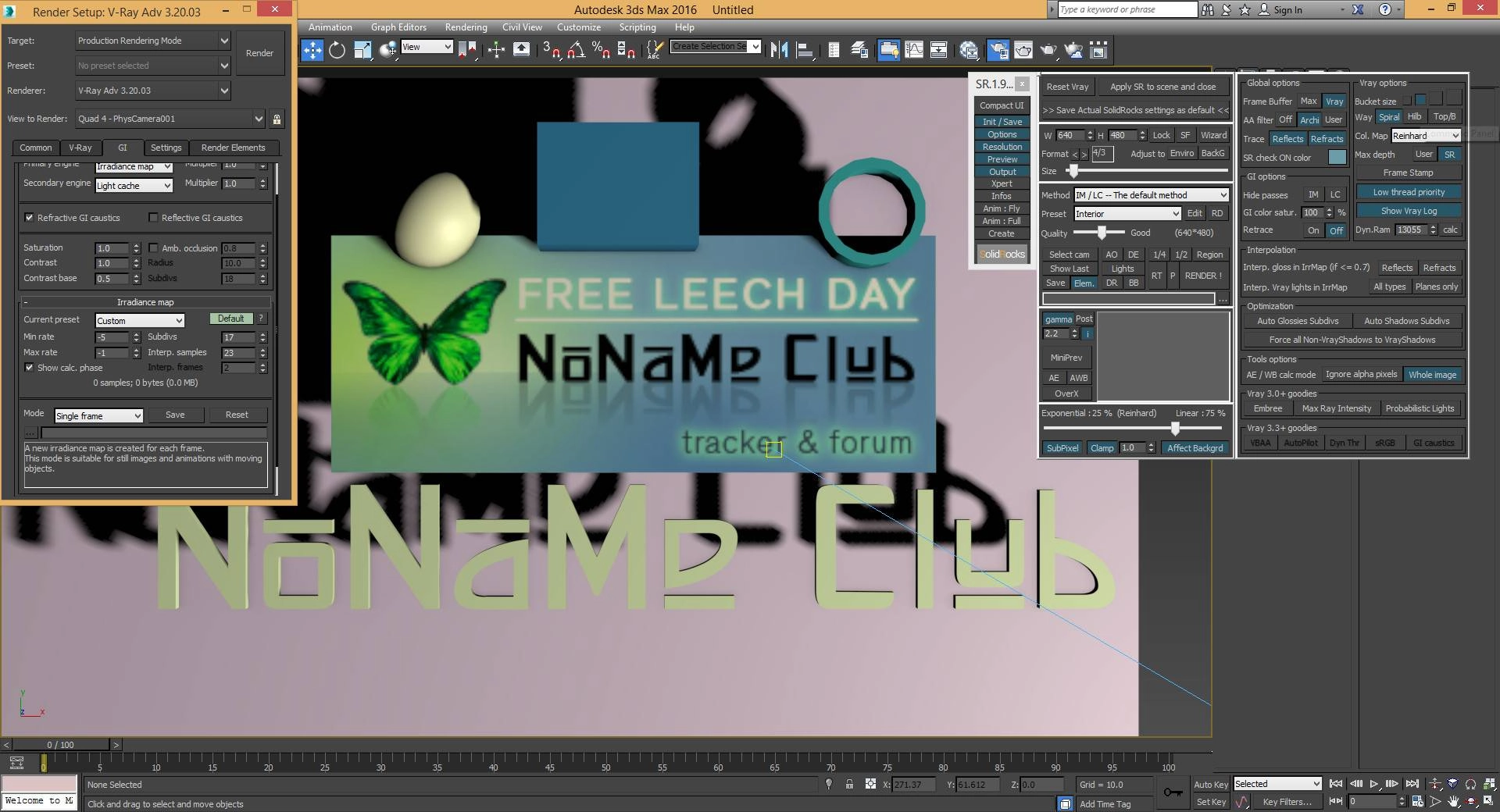Image resolution: width=1500 pixels, height=812 pixels.
Task: Open Secondary engine Light cache dropdown
Action: pyautogui.click(x=134, y=186)
